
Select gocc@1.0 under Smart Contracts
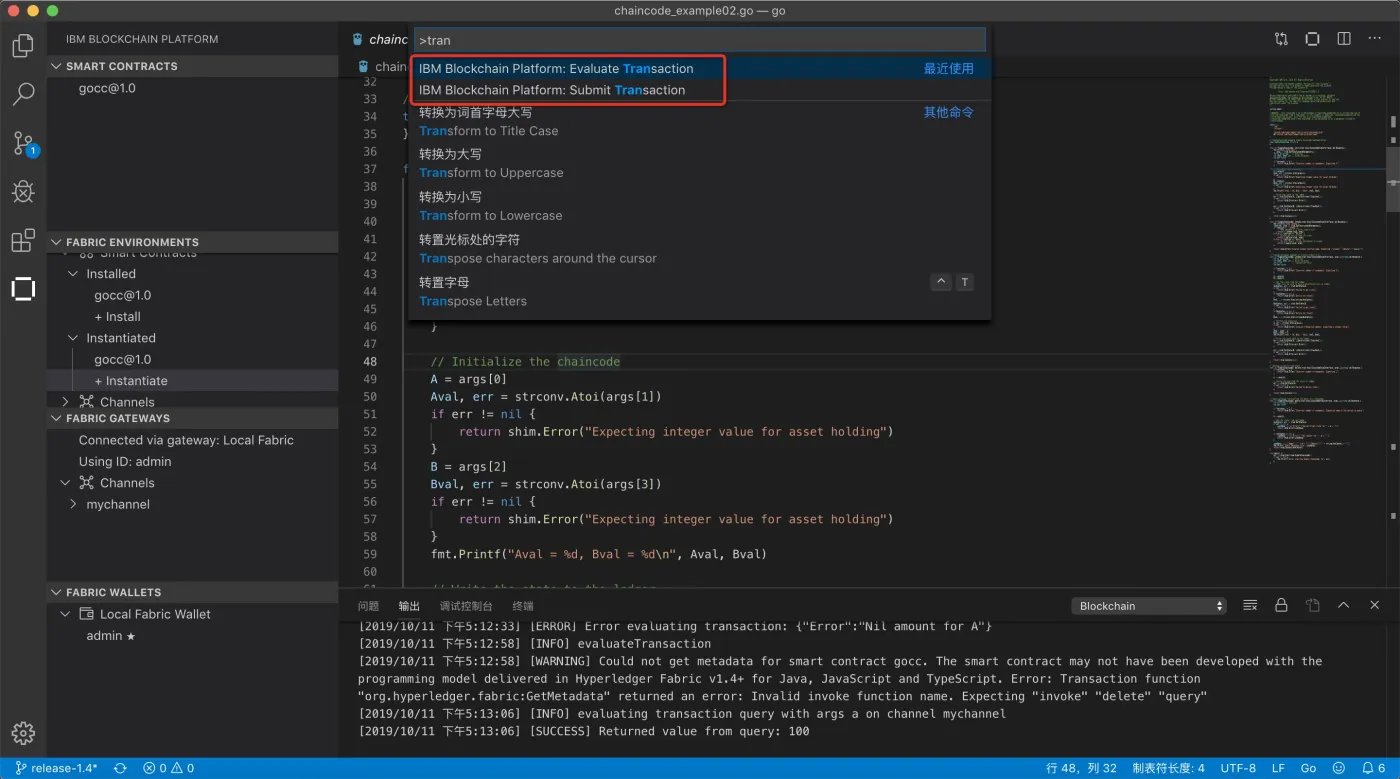(x=107, y=88)
